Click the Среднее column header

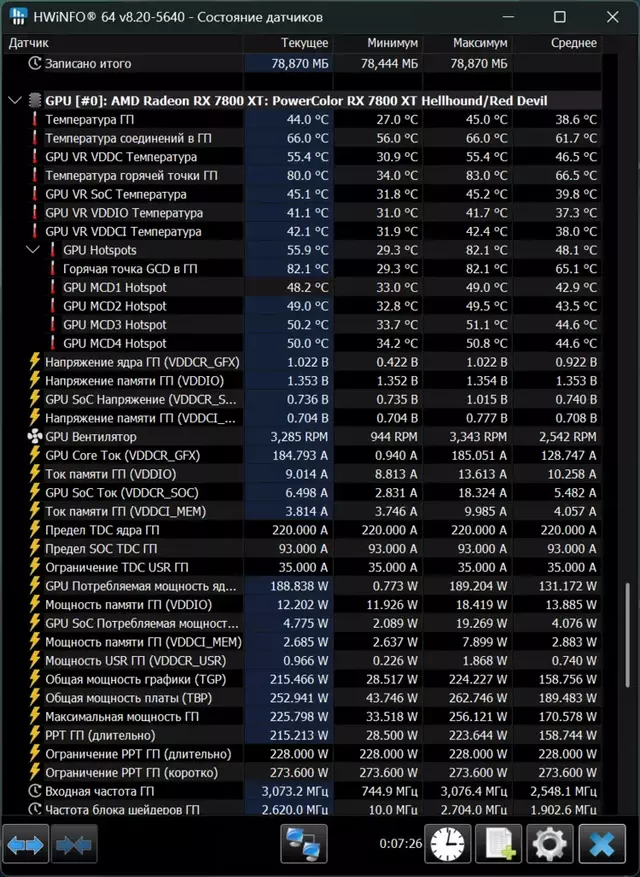point(557,43)
